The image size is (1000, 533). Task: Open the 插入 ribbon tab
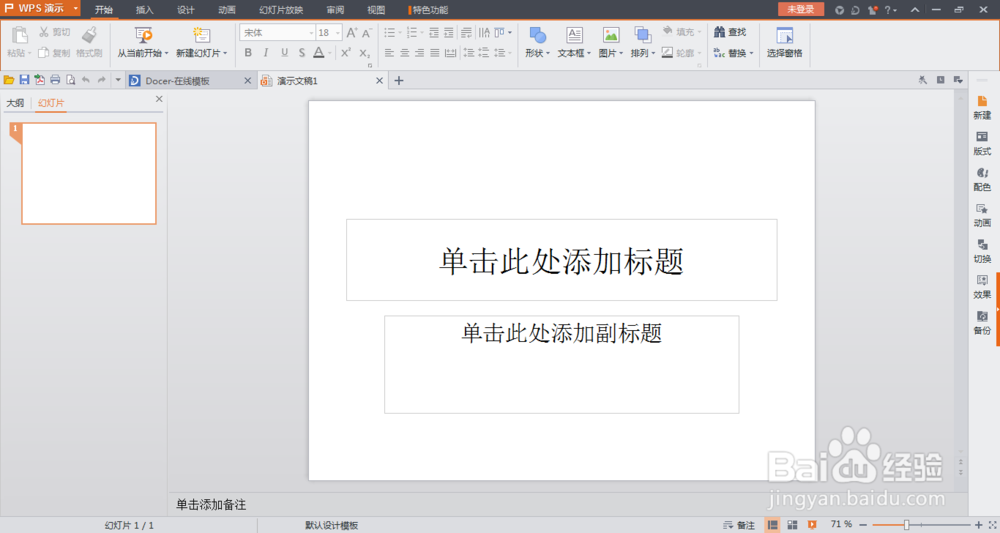coord(145,10)
